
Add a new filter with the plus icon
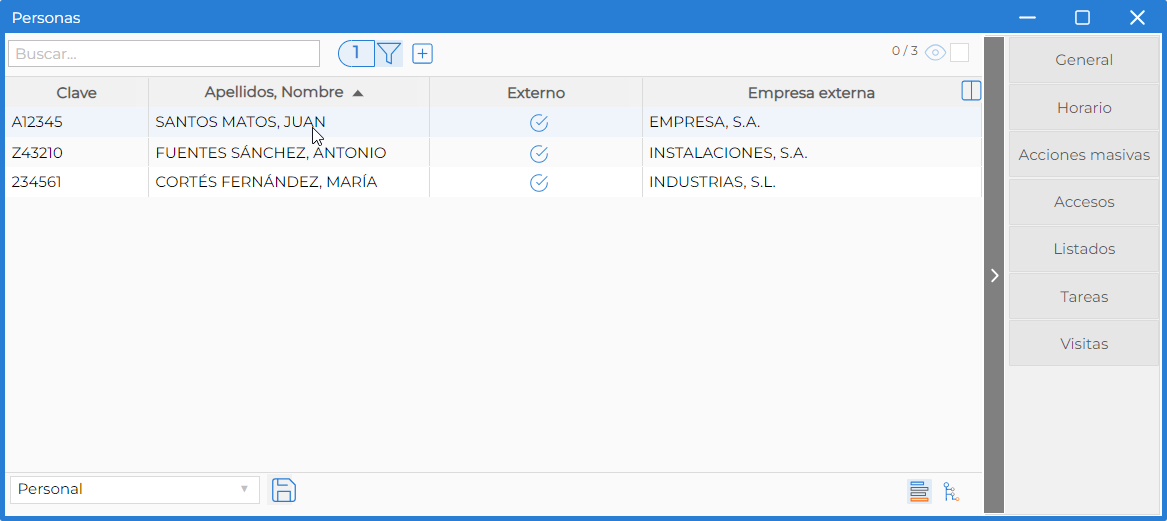point(423,54)
